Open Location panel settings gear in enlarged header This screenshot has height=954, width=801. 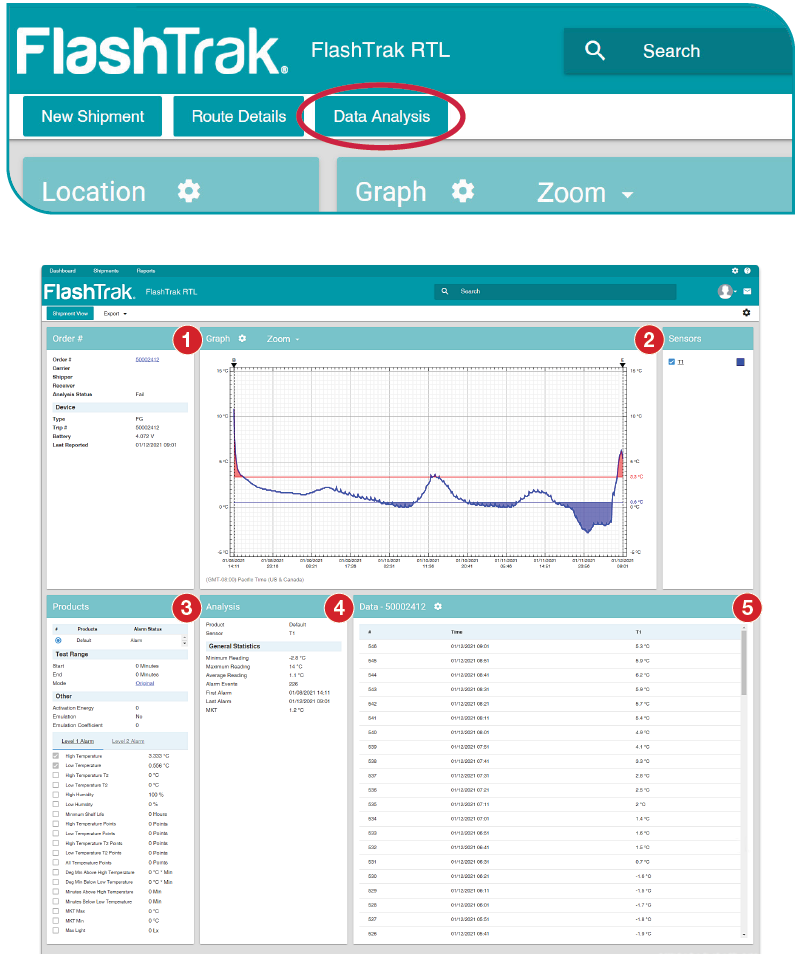189,191
